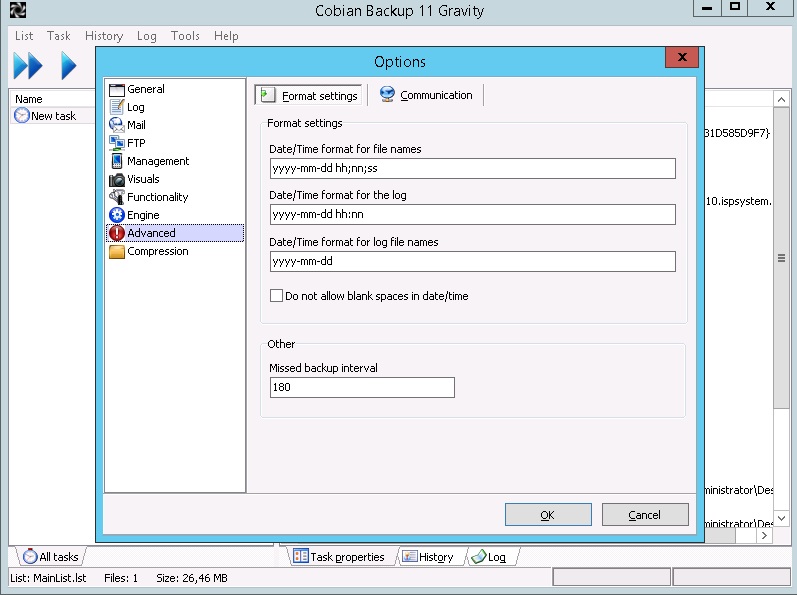This screenshot has width=797, height=595.
Task: Select the General icon in options list
Action: coord(116,89)
